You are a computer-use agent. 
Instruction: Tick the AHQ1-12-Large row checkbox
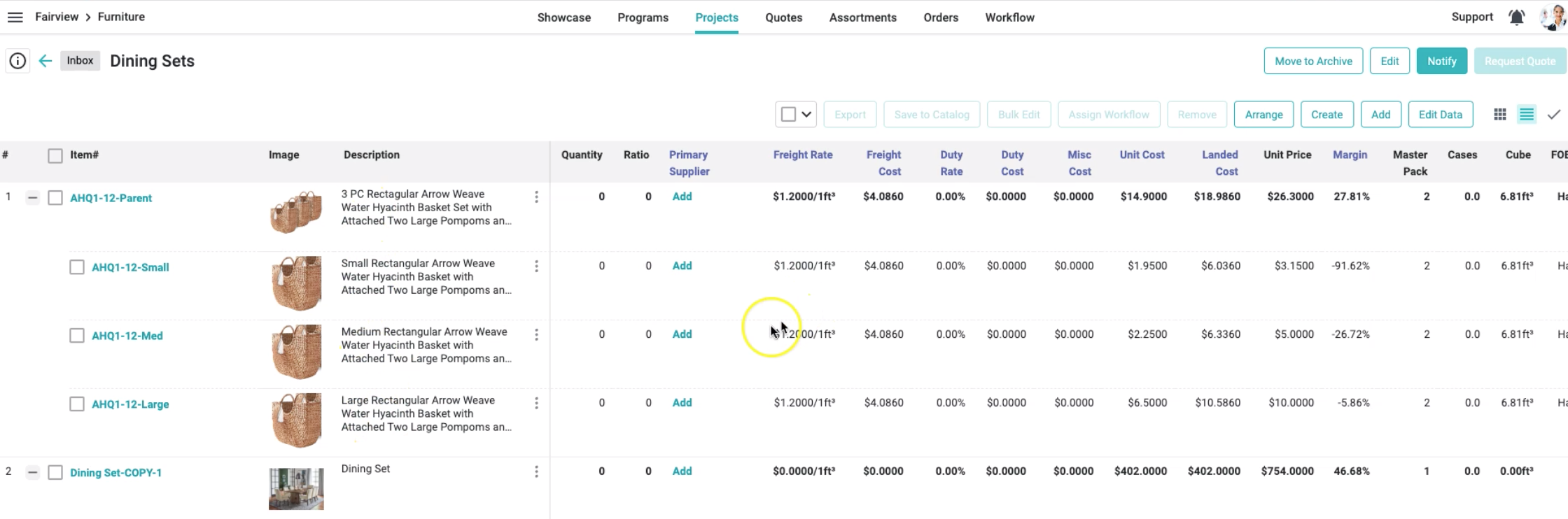pyautogui.click(x=77, y=404)
